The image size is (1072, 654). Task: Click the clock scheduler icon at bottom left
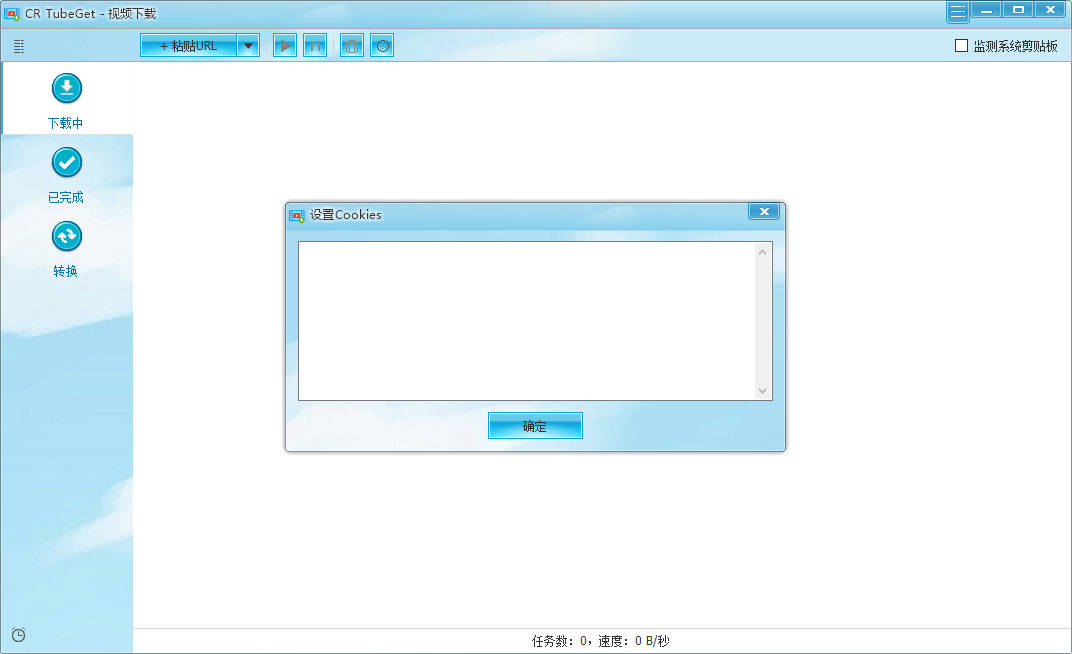coord(18,634)
